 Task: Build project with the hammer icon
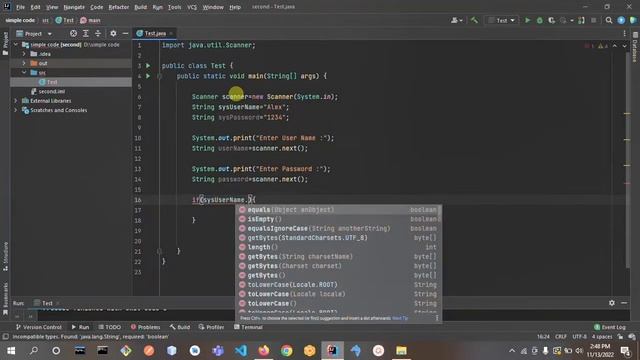[x=474, y=20]
